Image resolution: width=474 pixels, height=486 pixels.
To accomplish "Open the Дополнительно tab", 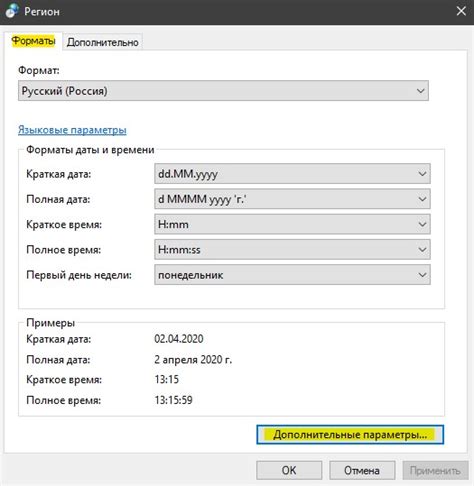I will 103,42.
